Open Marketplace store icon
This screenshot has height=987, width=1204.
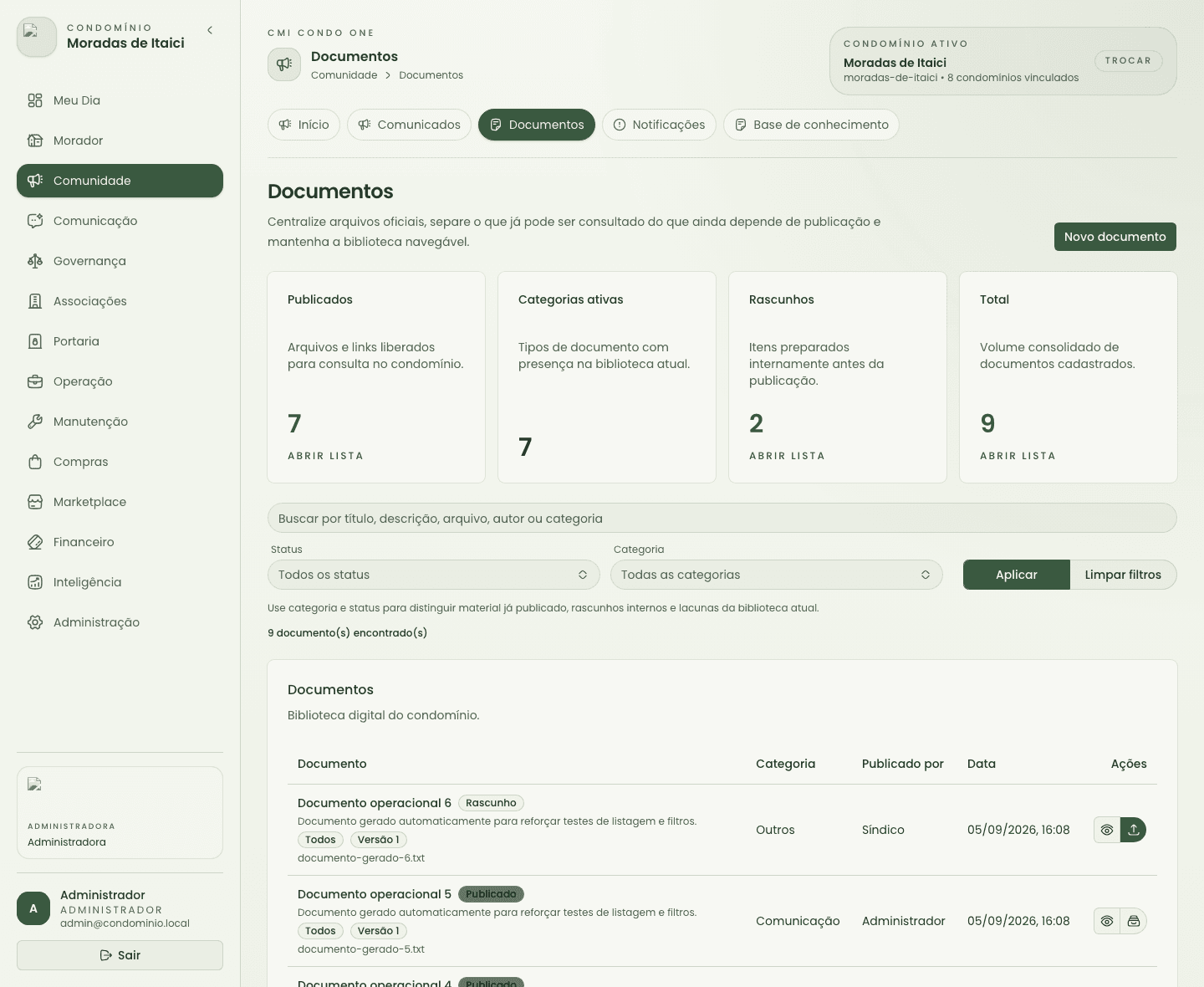click(x=35, y=502)
